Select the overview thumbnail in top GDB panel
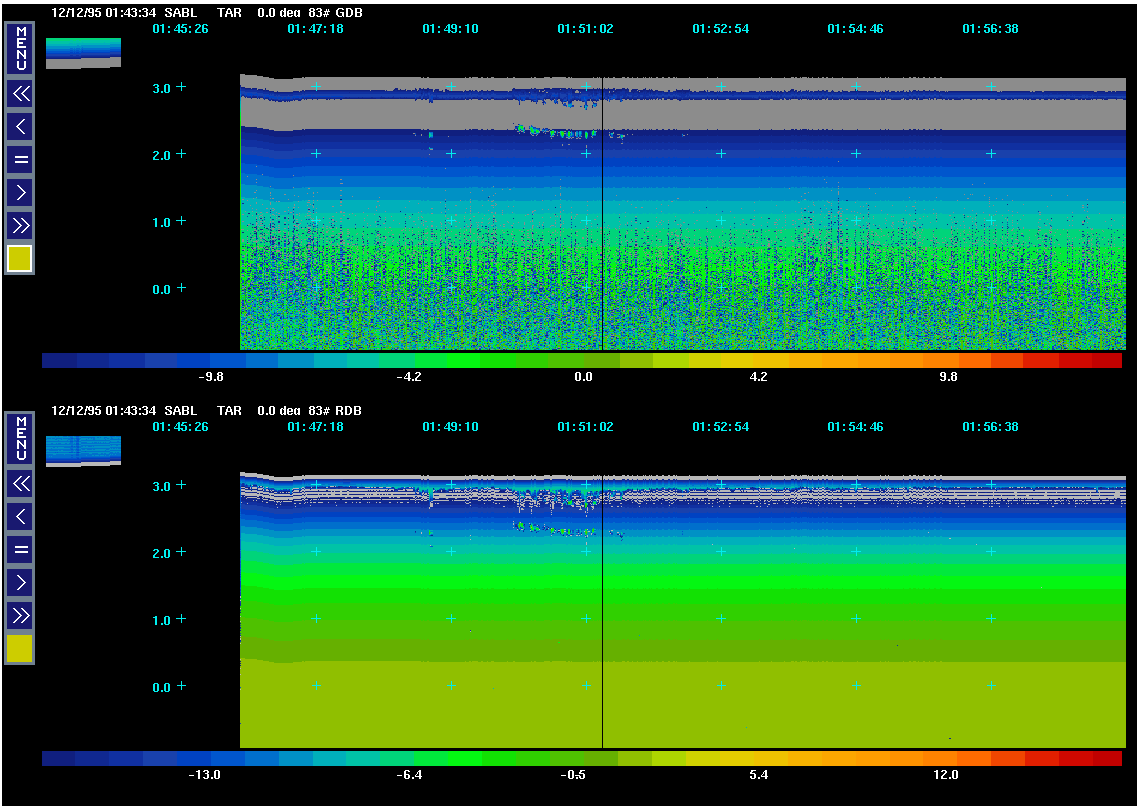1141x810 pixels. (x=83, y=53)
